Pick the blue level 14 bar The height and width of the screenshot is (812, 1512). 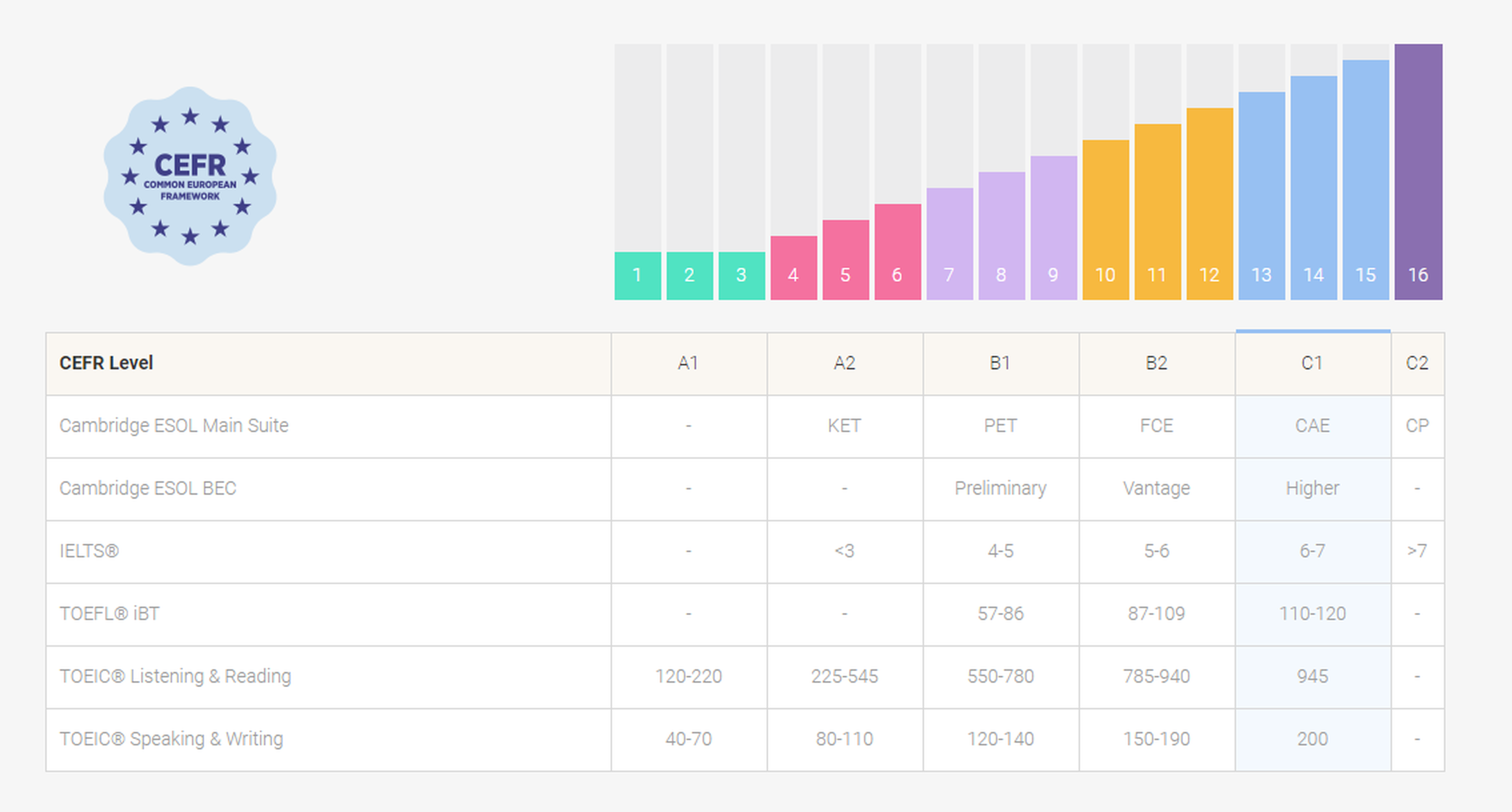[x=1313, y=188]
